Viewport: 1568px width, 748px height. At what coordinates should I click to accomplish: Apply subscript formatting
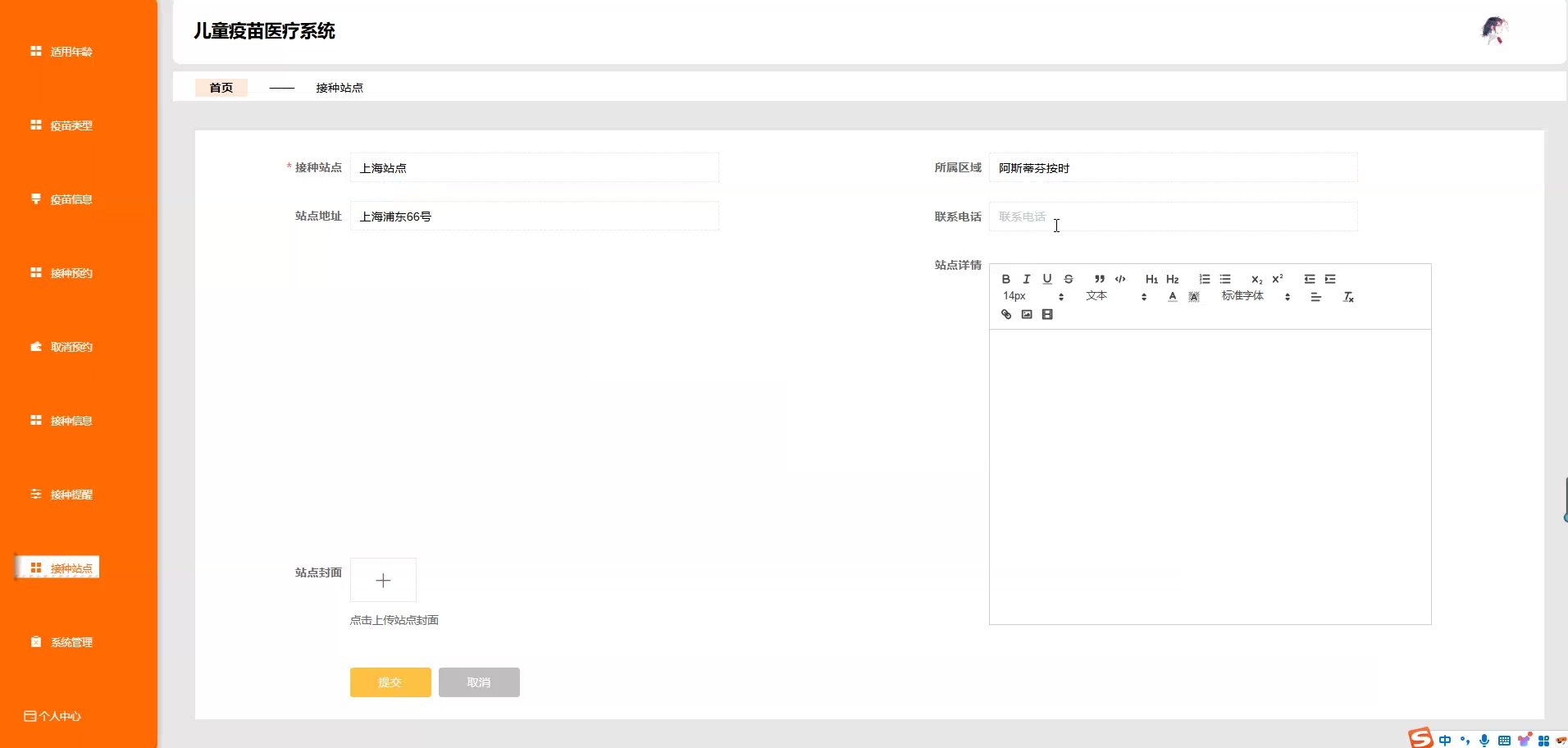[1256, 279]
